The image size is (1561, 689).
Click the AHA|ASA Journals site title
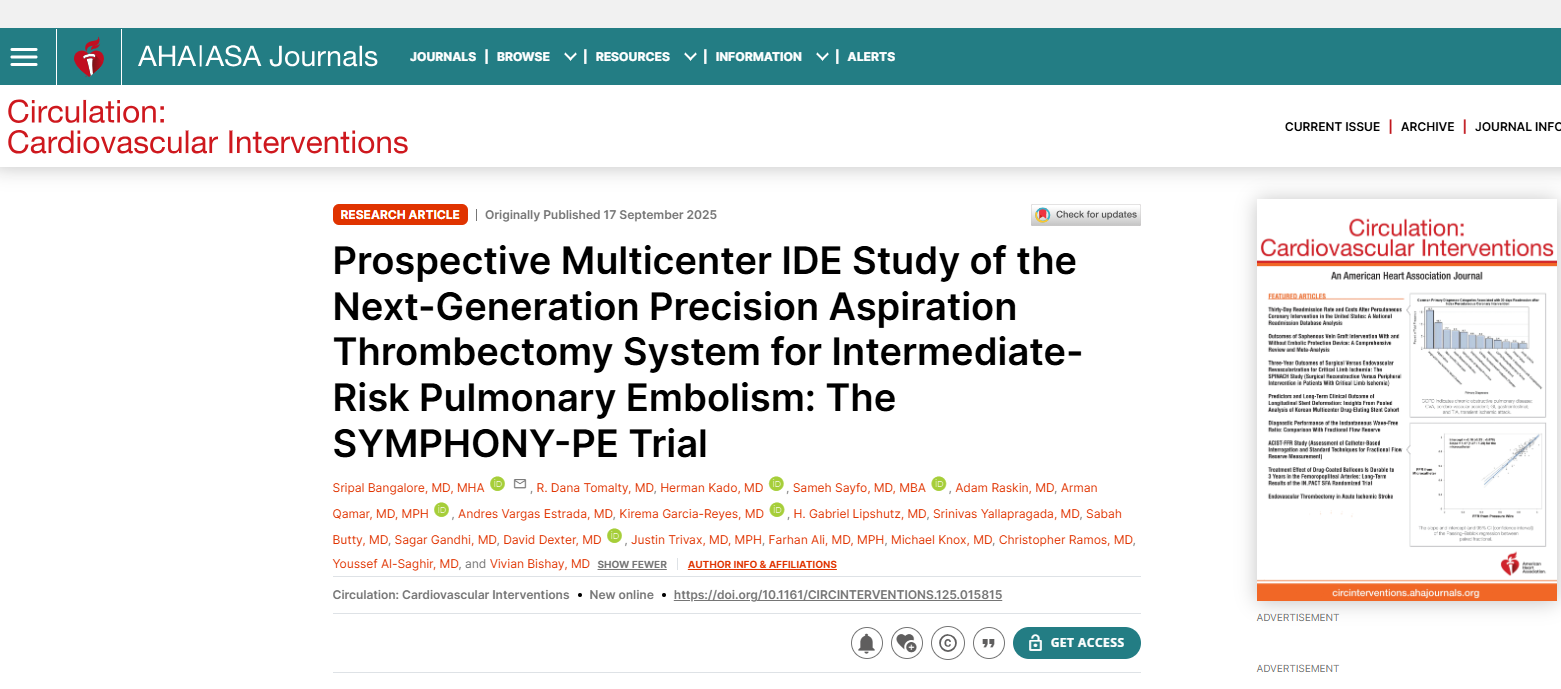[x=258, y=57]
